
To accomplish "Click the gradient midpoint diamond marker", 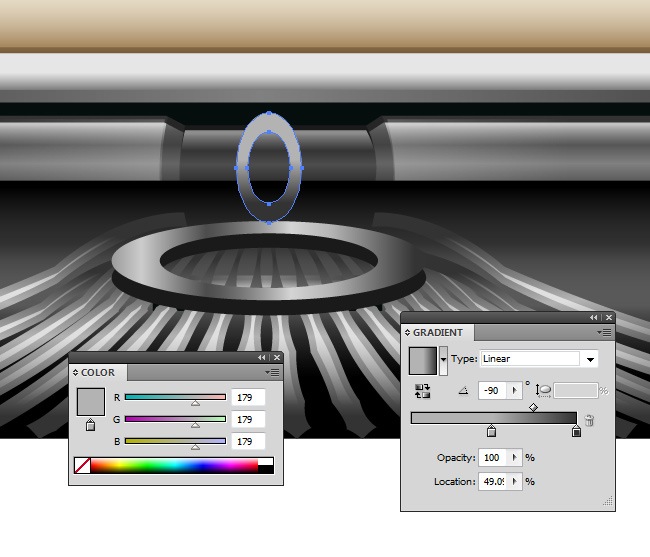I will tap(533, 407).
